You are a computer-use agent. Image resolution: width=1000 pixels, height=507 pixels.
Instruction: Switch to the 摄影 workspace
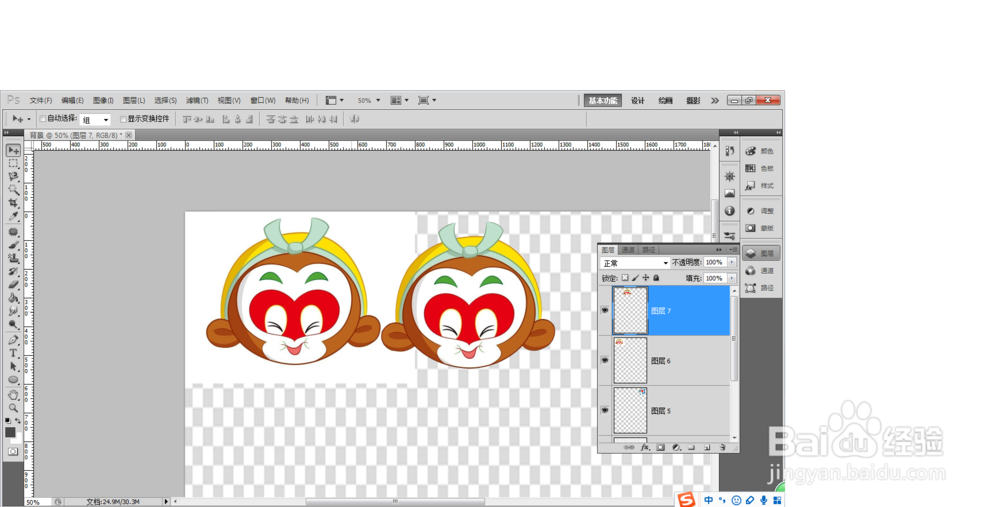click(x=693, y=100)
